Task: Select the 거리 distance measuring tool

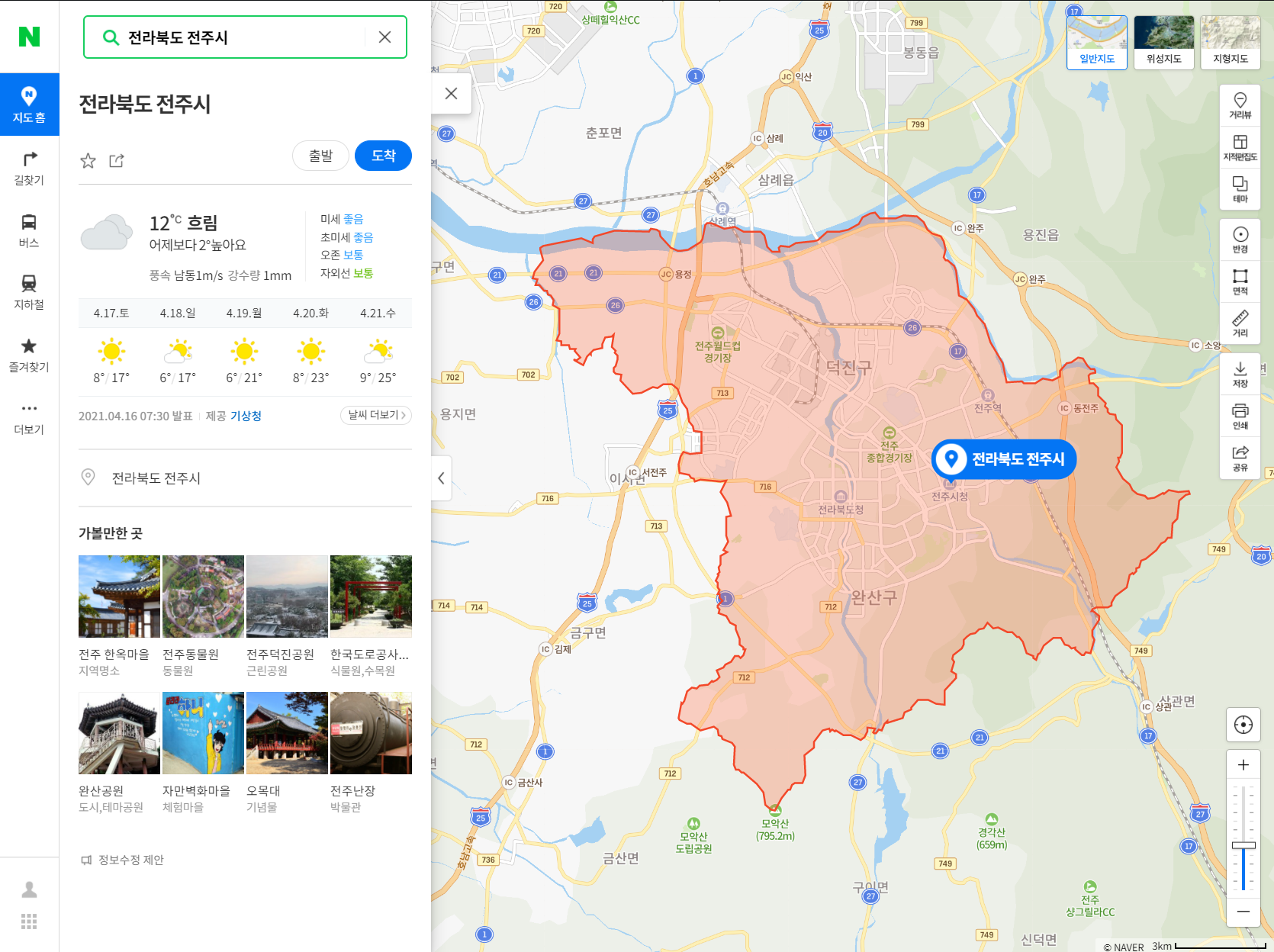Action: [x=1240, y=323]
